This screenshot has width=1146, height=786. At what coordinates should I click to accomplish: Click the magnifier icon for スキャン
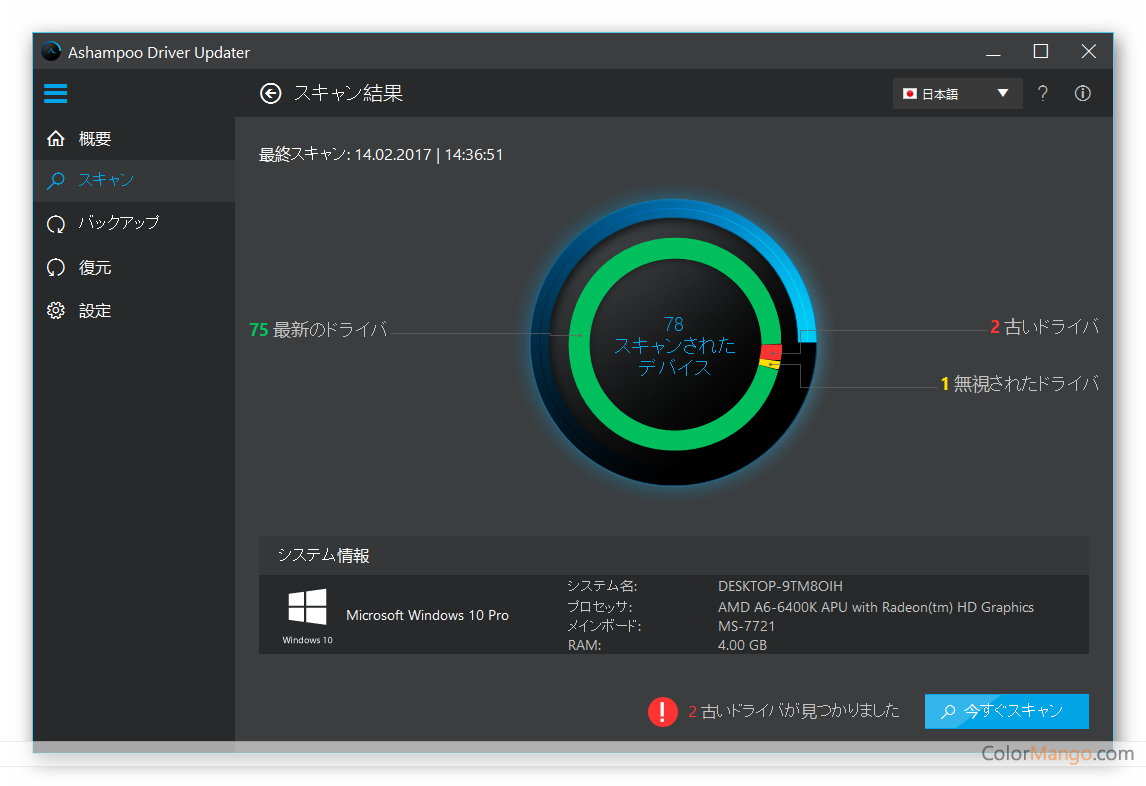[56, 181]
